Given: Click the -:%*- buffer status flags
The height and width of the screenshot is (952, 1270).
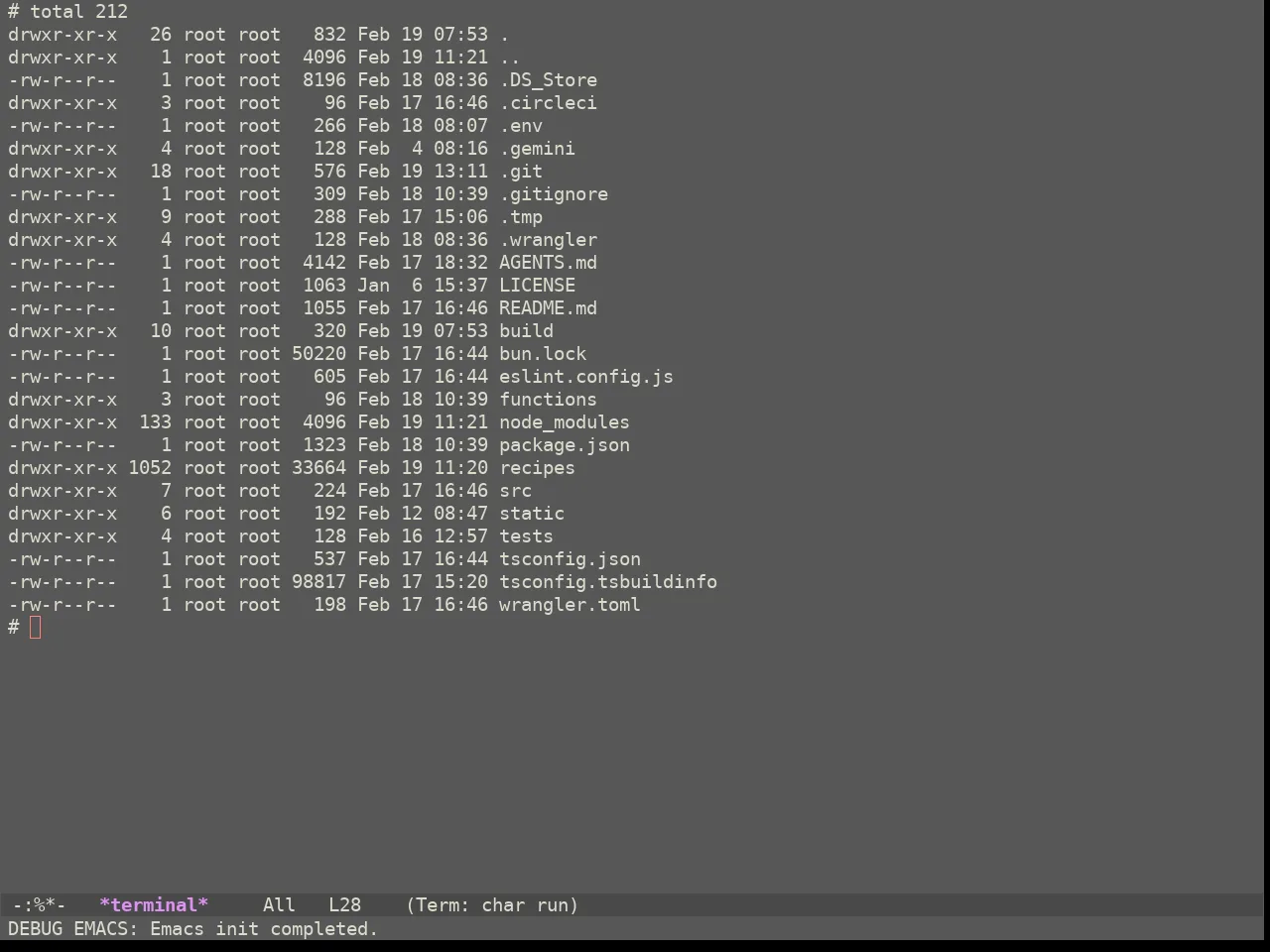Looking at the screenshot, I should (39, 905).
